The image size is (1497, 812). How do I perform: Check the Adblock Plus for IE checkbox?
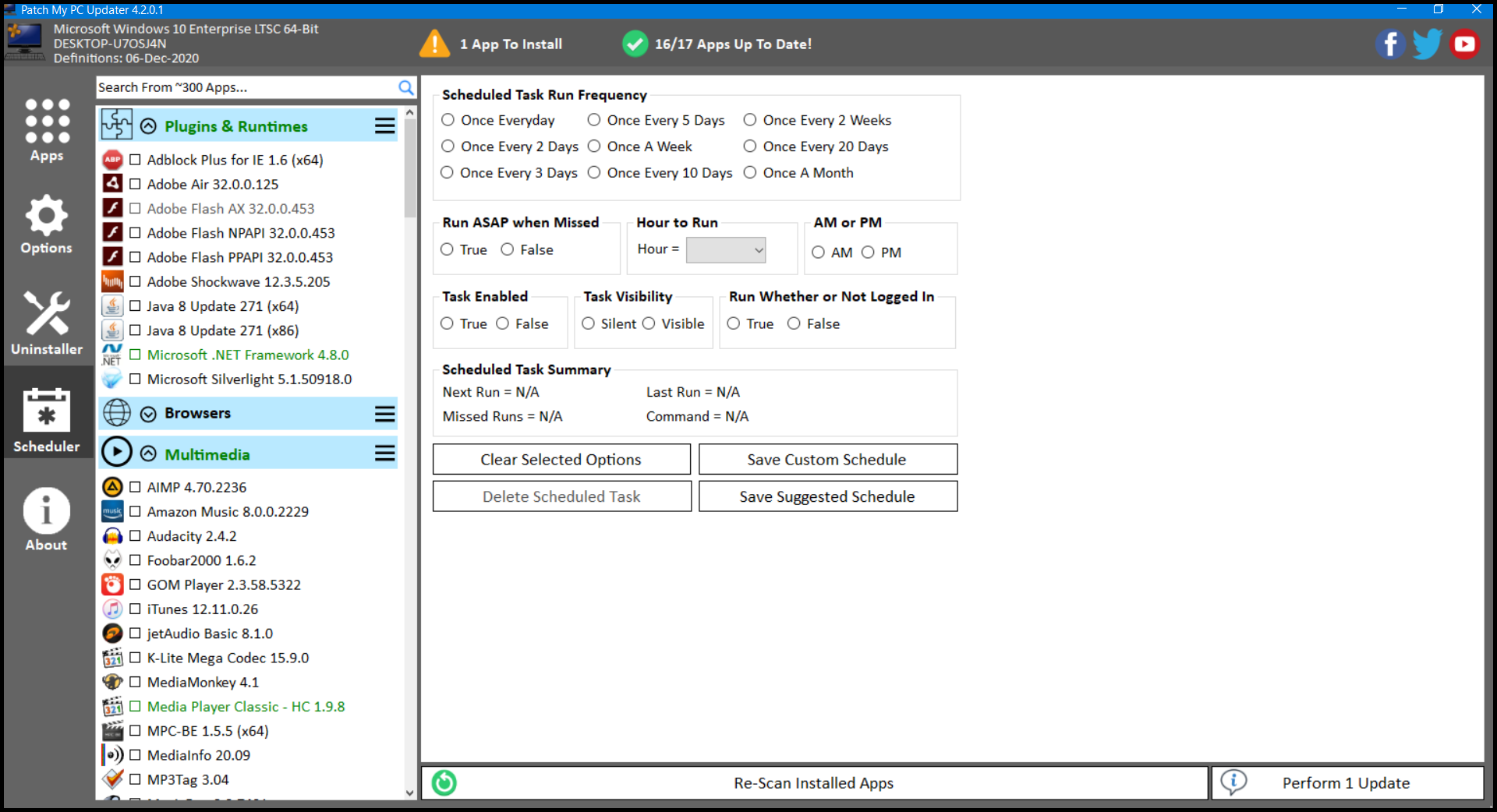(x=135, y=160)
